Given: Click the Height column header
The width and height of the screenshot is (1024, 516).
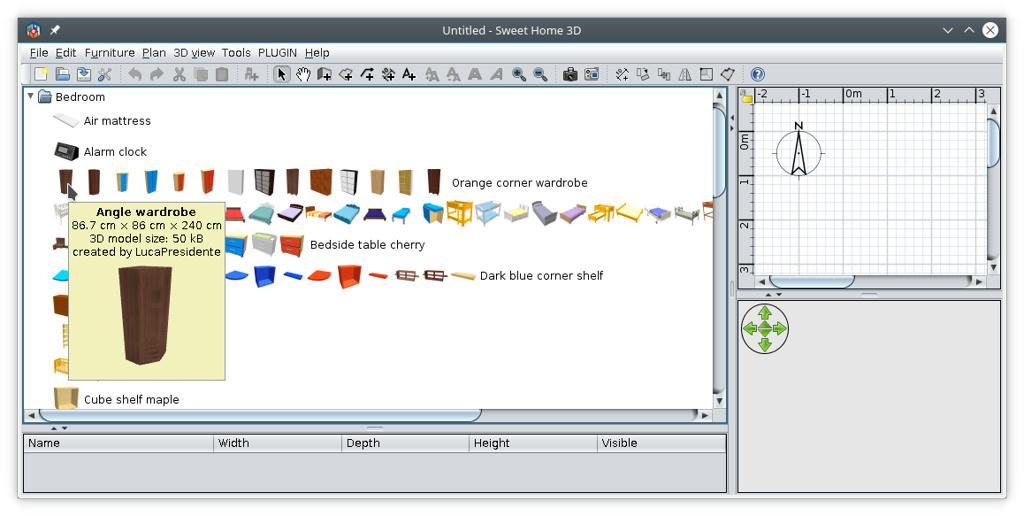Looking at the screenshot, I should pyautogui.click(x=533, y=443).
